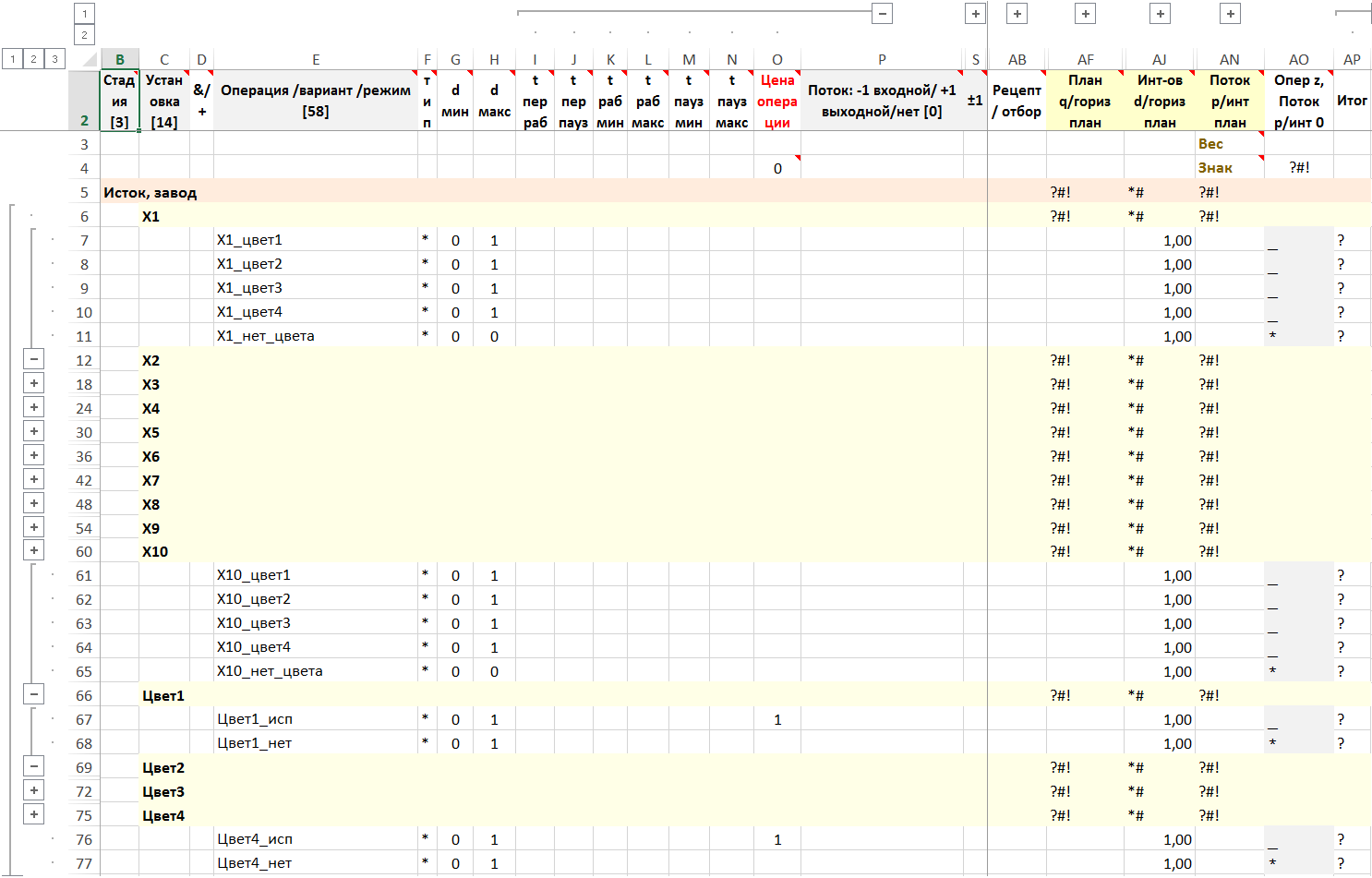1372x878 pixels.
Task: Click column outline level 2 button
Action: pyautogui.click(x=84, y=35)
